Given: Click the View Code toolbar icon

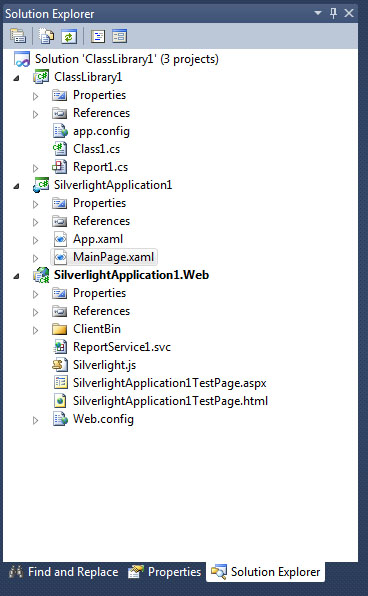Looking at the screenshot, I should click(98, 36).
